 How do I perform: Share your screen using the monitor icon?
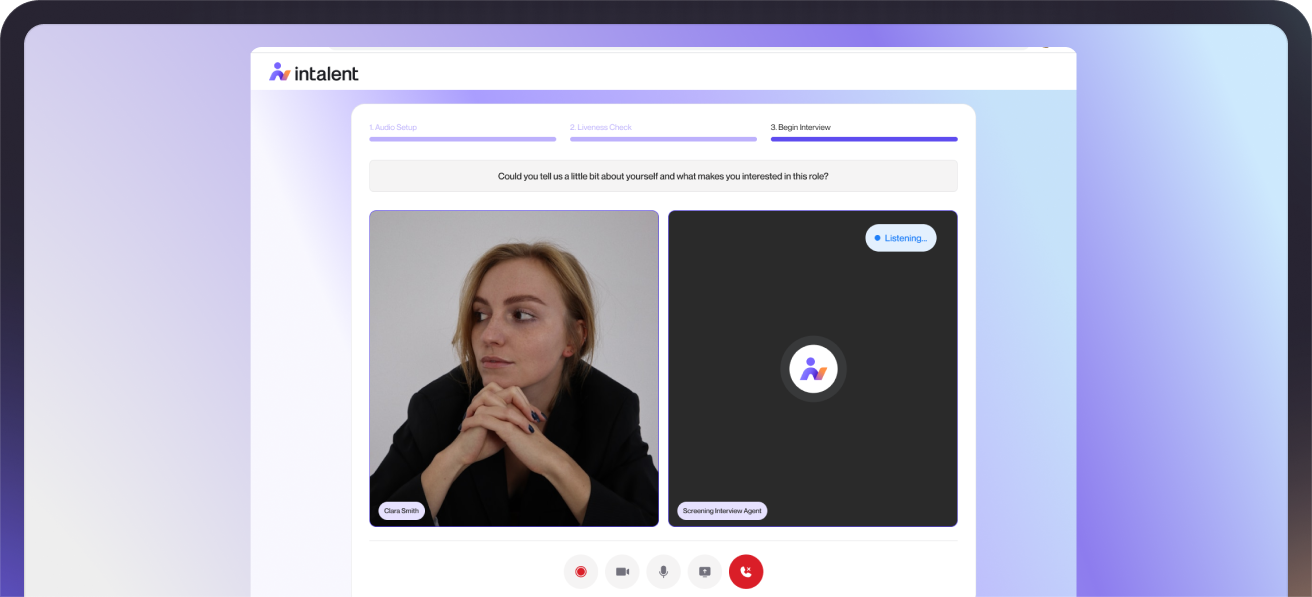tap(704, 571)
